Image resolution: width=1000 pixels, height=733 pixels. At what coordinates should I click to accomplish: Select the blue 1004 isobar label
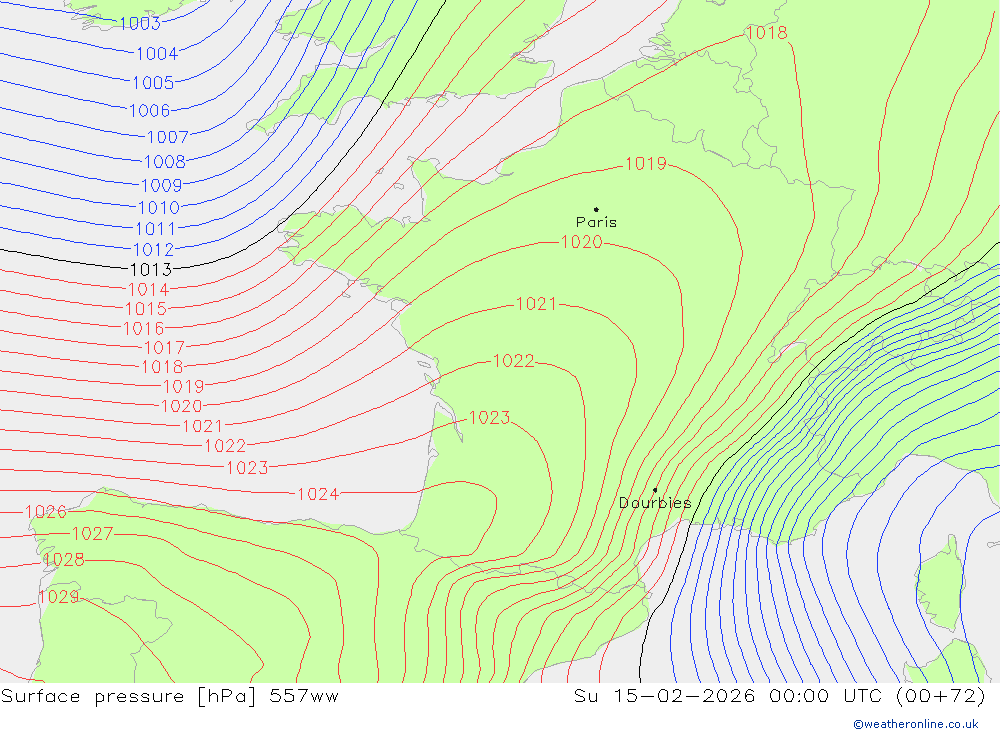pyautogui.click(x=157, y=54)
